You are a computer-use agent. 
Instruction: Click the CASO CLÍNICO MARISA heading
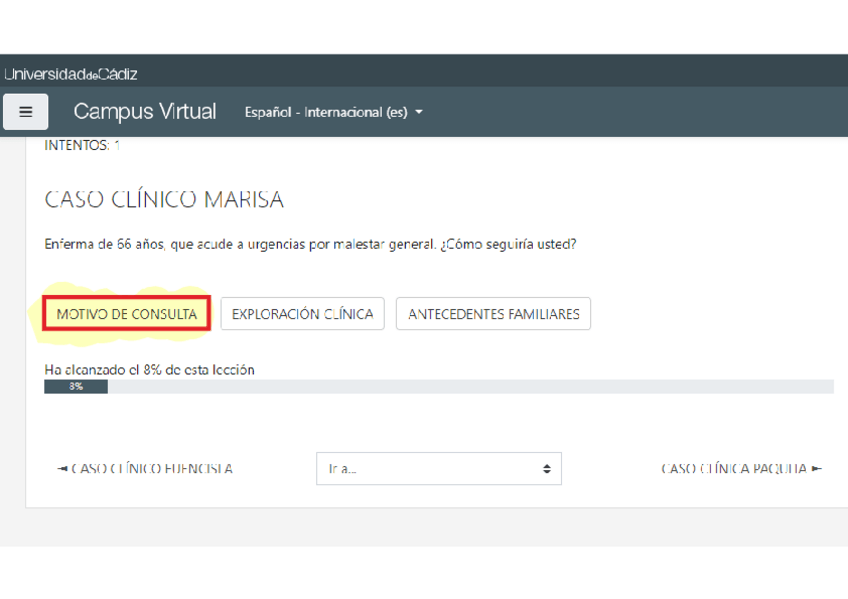click(x=164, y=200)
